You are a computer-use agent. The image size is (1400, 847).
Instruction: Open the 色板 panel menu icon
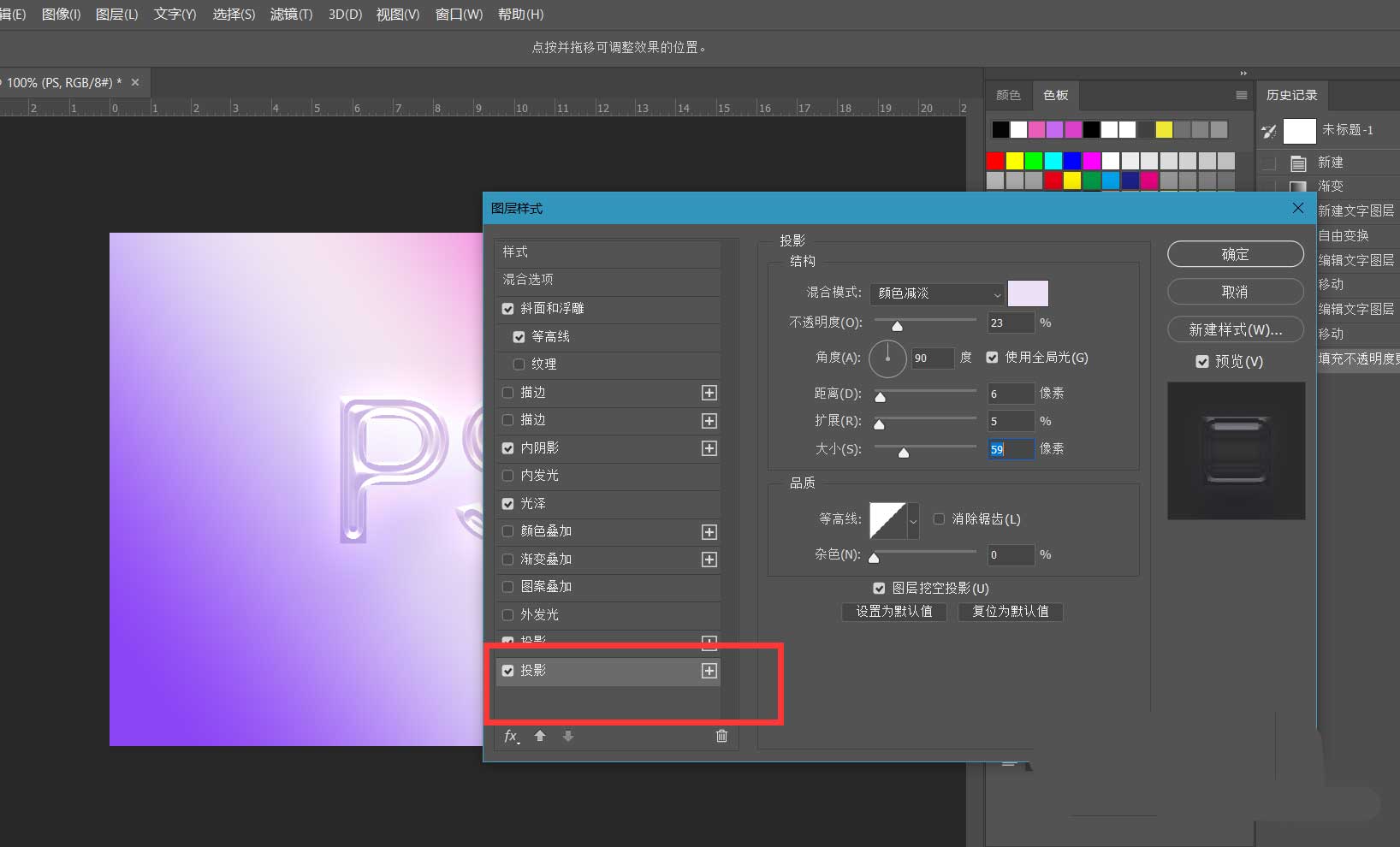(x=1241, y=95)
